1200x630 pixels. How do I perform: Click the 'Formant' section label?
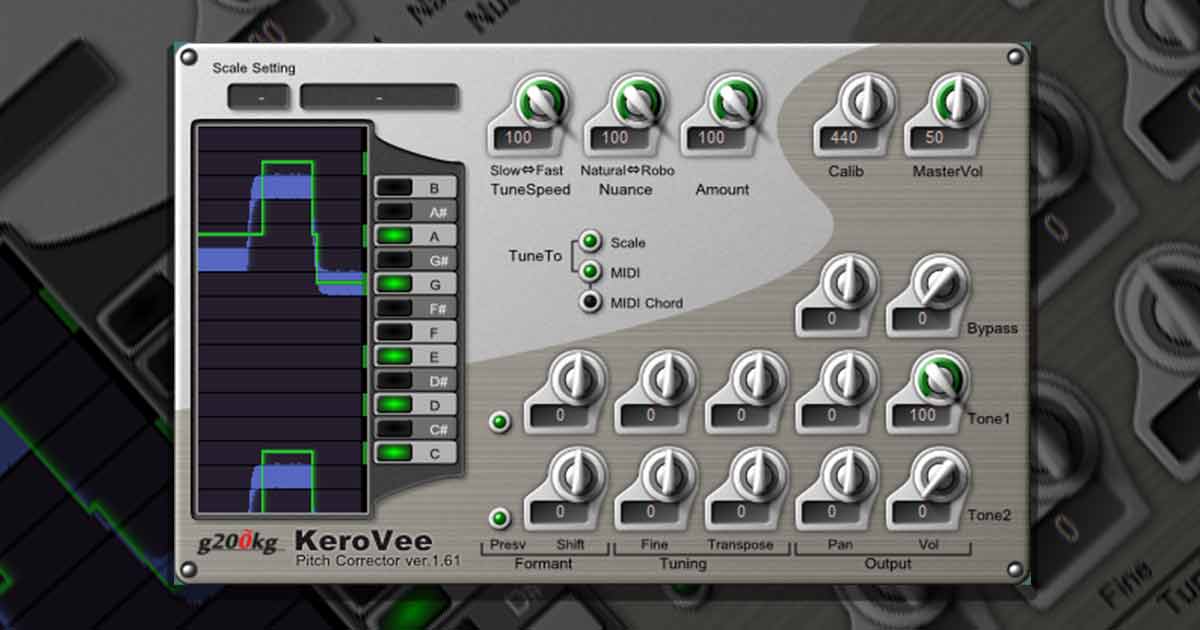[543, 564]
